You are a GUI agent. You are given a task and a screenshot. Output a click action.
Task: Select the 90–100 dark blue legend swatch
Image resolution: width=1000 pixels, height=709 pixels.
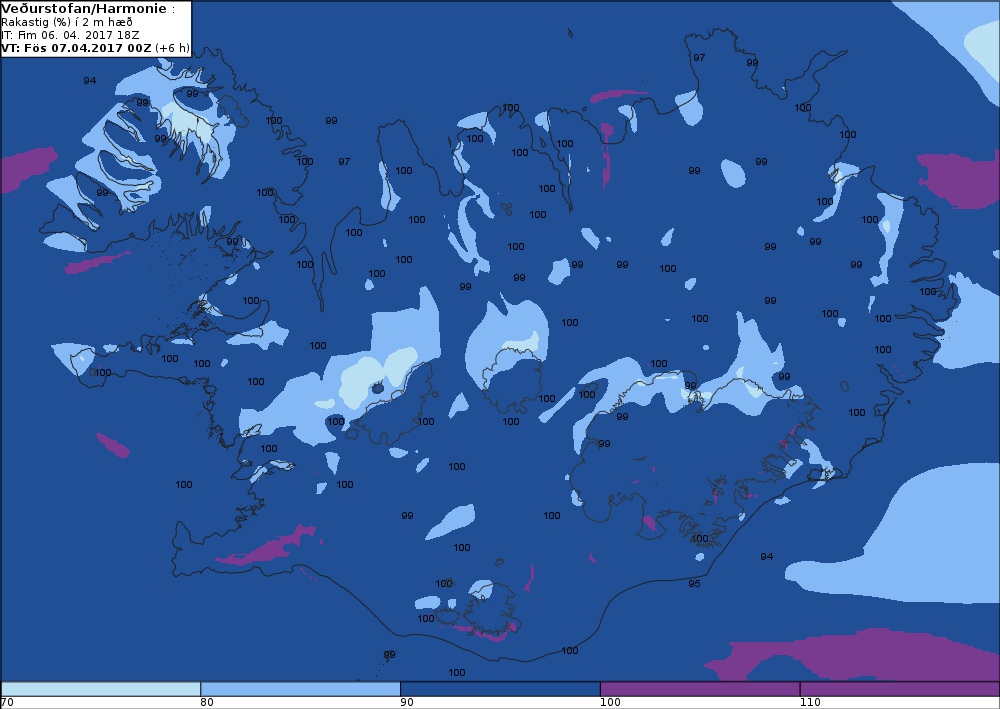click(x=500, y=689)
